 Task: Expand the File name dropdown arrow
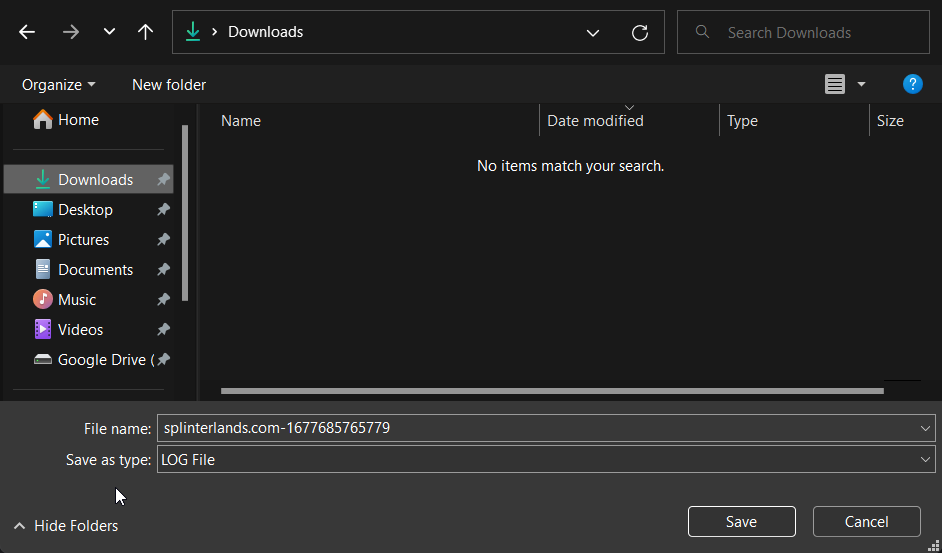point(925,429)
